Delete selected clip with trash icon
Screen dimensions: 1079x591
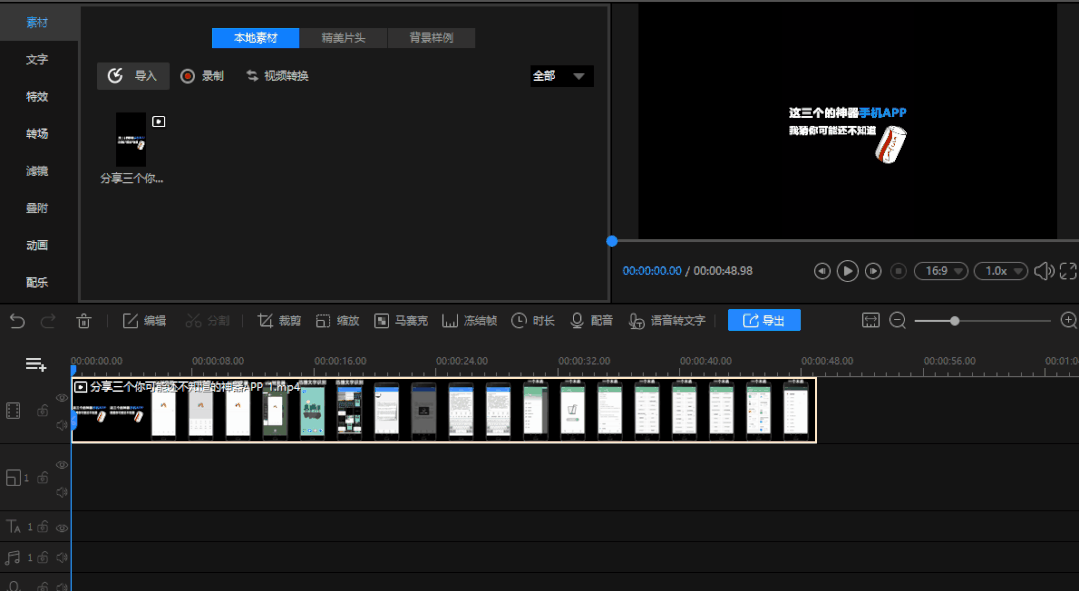[x=84, y=321]
